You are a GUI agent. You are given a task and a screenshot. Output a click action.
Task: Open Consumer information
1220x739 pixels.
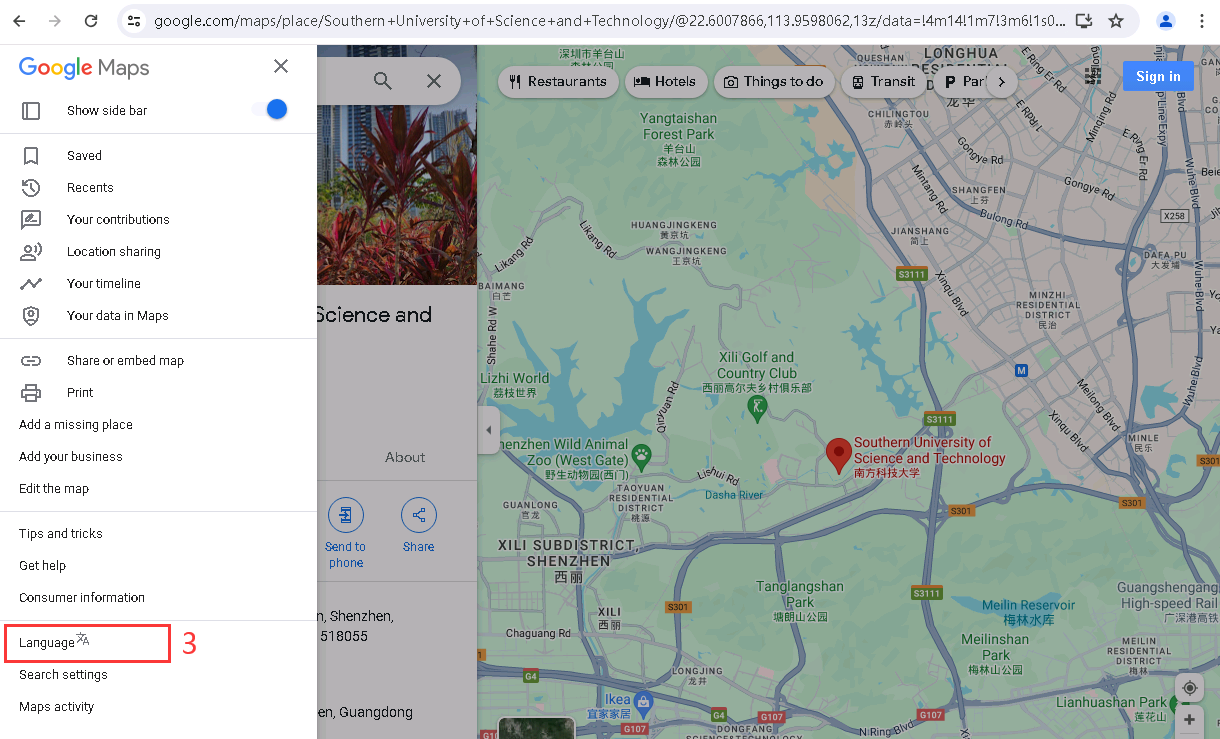click(82, 598)
